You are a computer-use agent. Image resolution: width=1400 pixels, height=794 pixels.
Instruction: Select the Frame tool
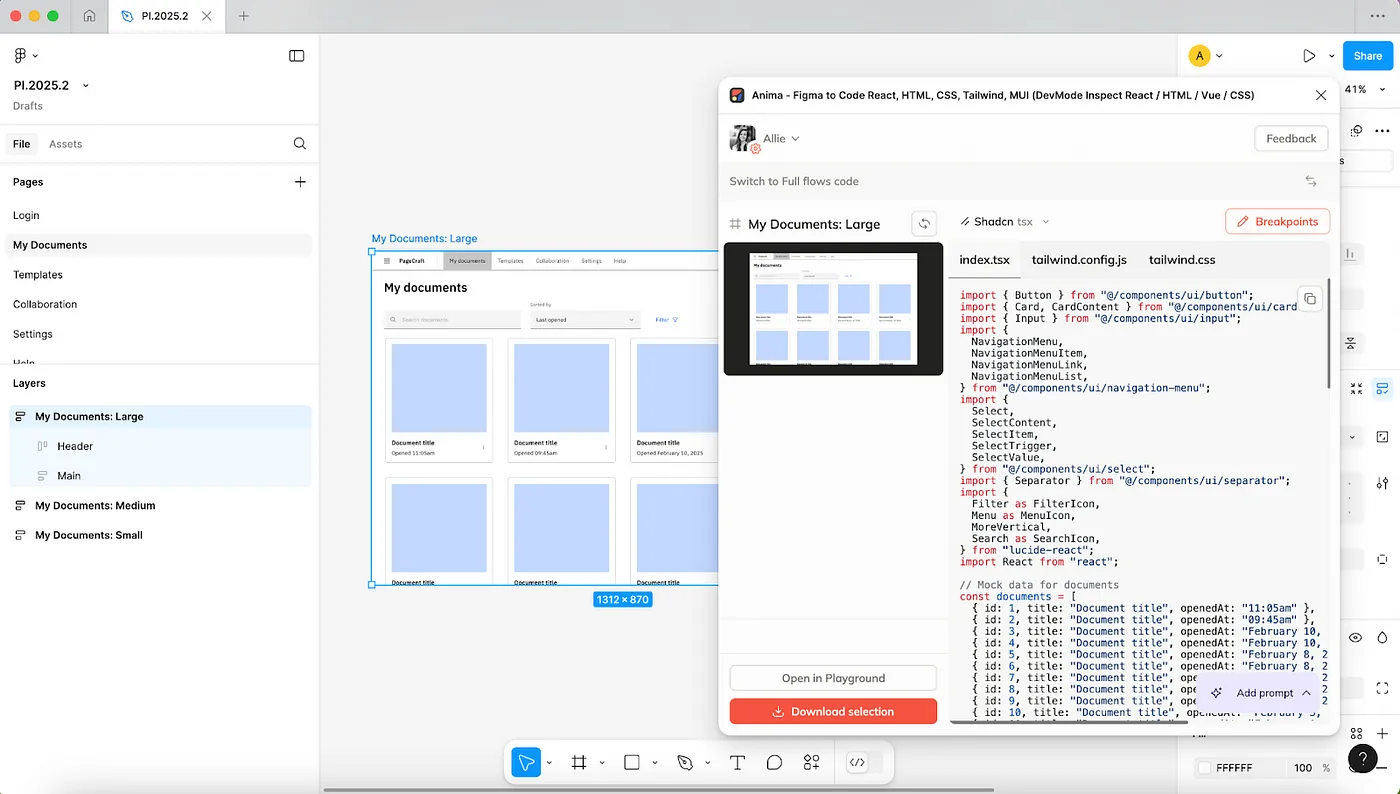(578, 762)
